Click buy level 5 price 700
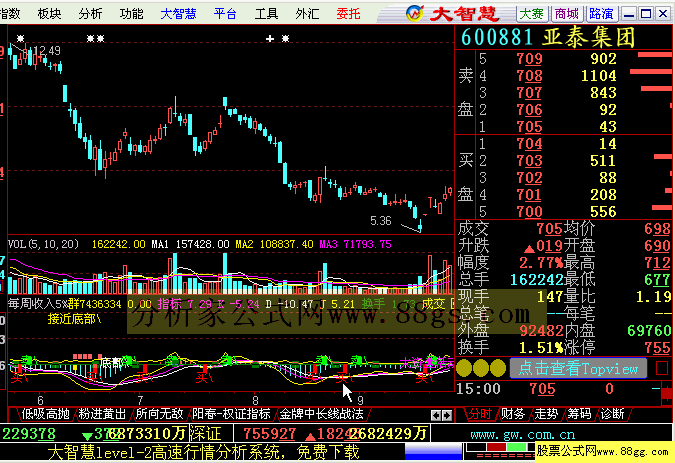Viewport: 675px width, 463px height. pos(529,212)
